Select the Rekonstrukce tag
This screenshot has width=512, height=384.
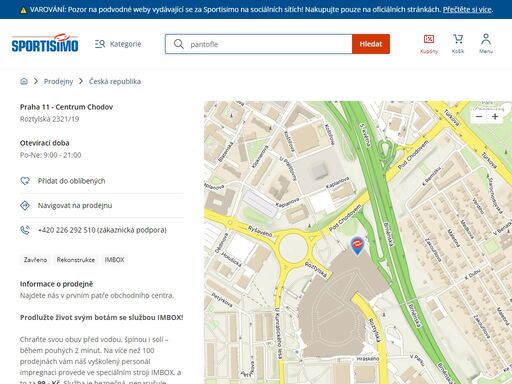click(76, 260)
